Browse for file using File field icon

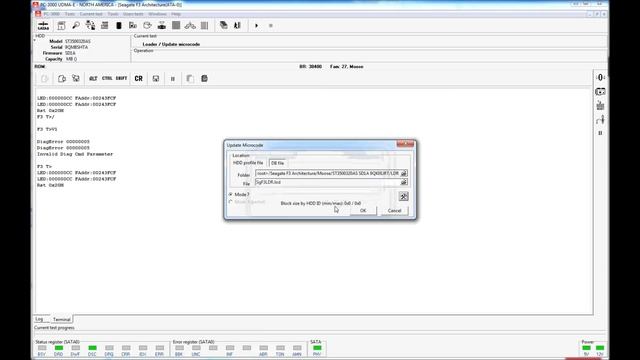[x=404, y=182]
